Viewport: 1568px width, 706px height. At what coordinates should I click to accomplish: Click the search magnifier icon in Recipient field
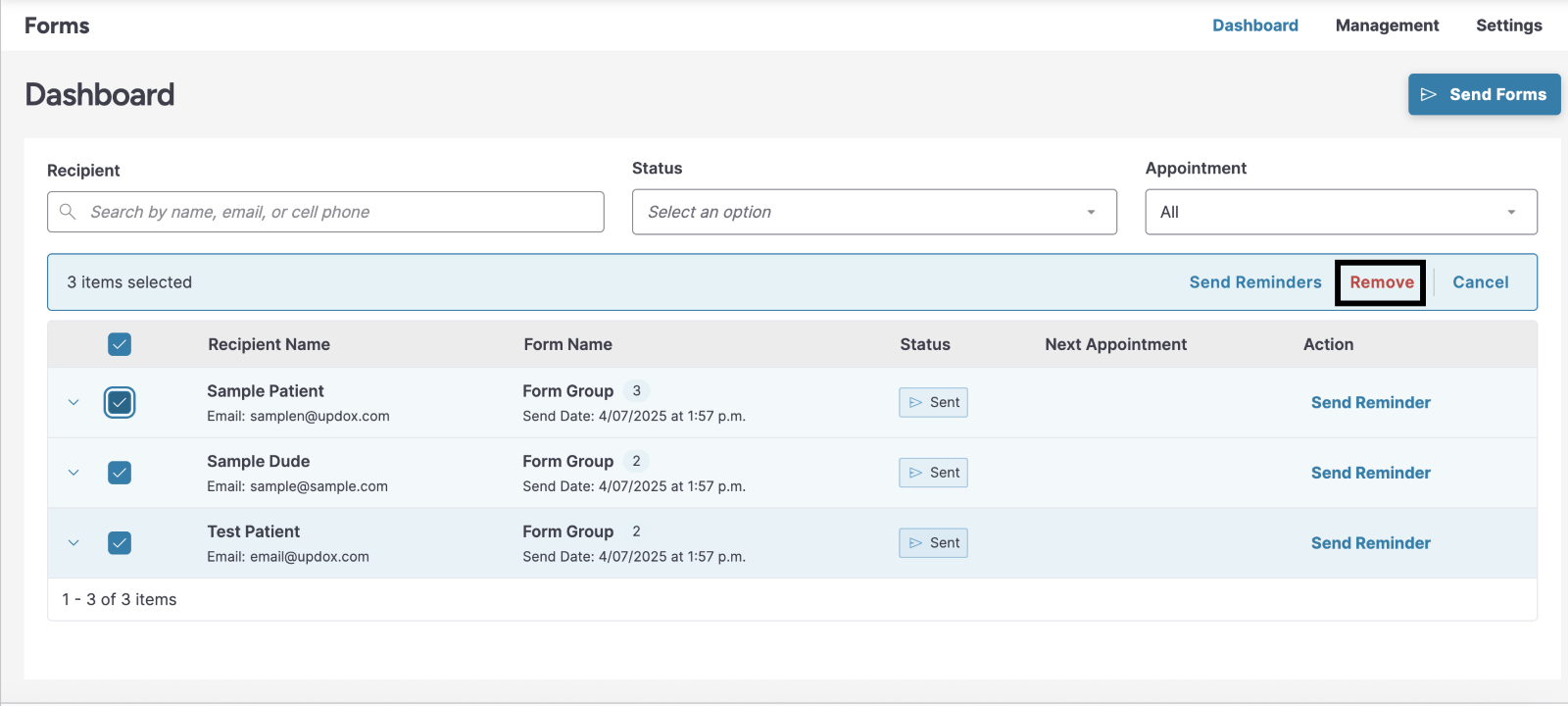pyautogui.click(x=68, y=212)
